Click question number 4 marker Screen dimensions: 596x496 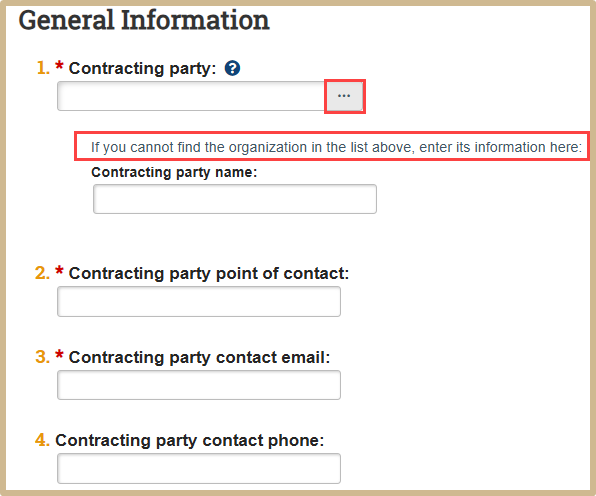[42, 440]
